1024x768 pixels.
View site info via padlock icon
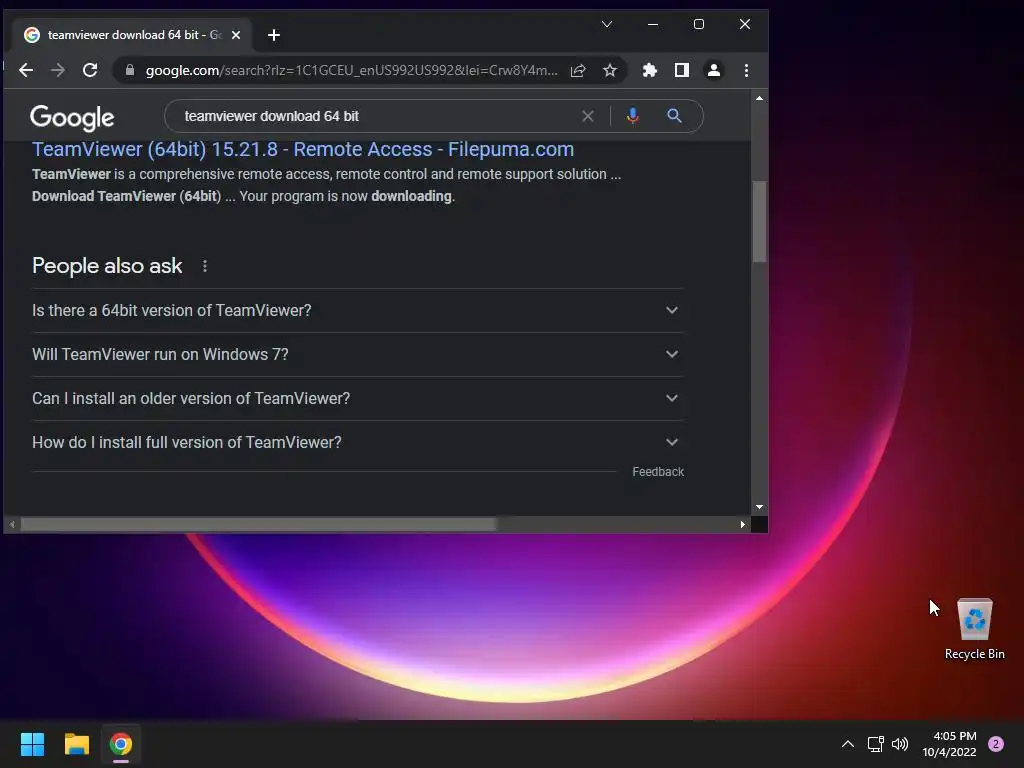pos(129,70)
